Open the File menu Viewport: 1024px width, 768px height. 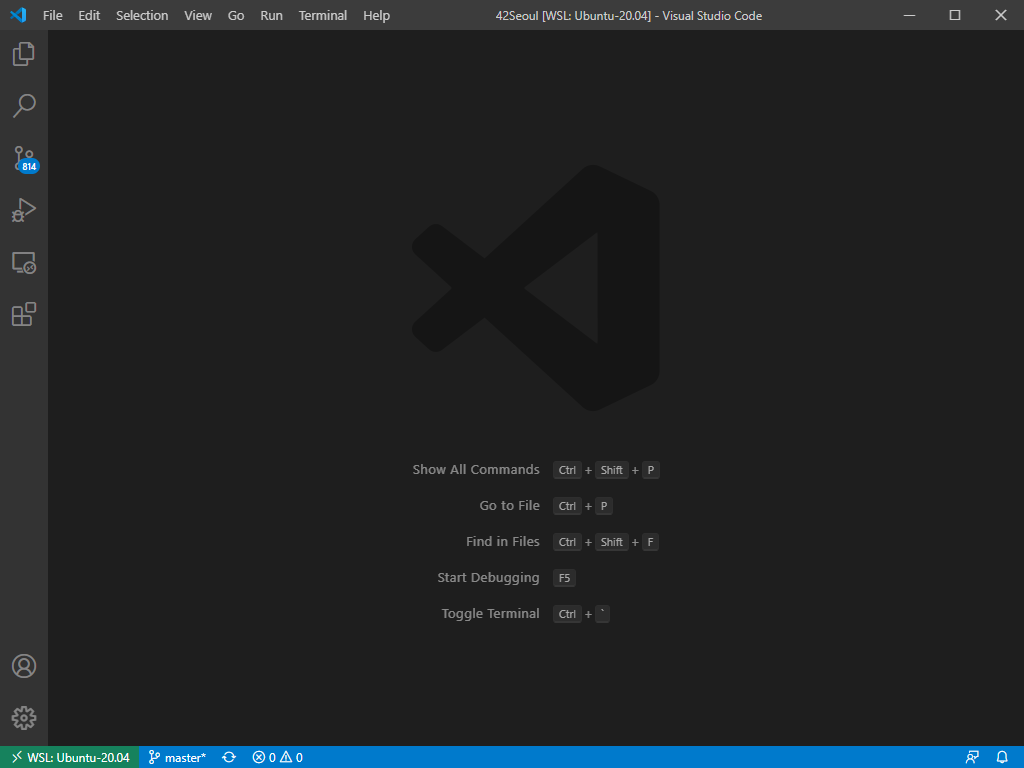52,16
